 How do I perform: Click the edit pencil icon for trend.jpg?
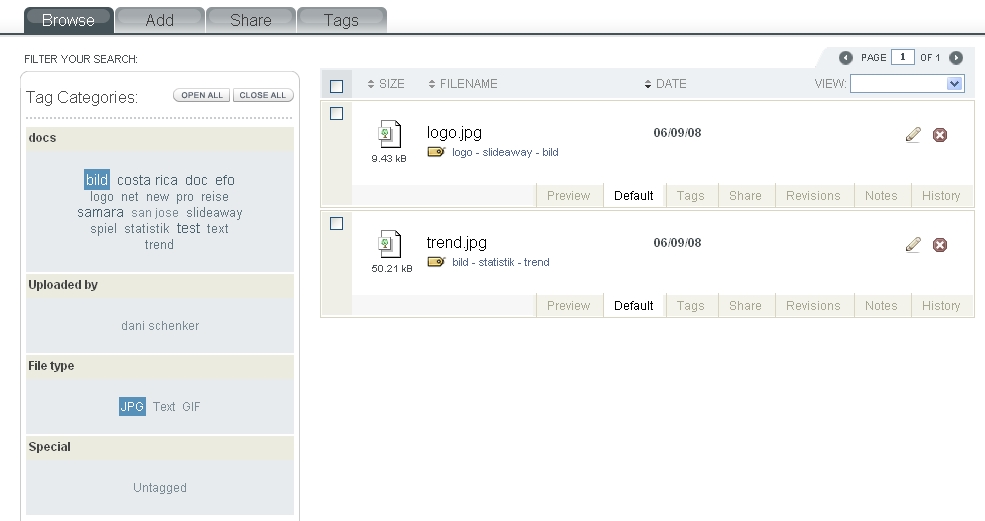(x=913, y=245)
